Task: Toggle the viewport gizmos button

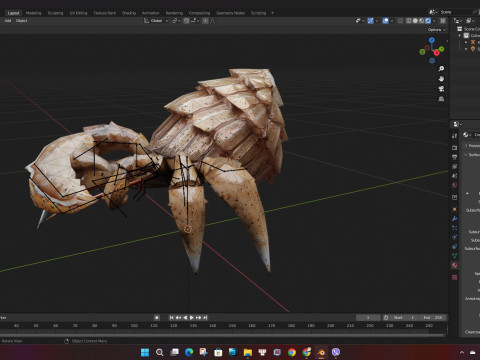Action: [370, 21]
